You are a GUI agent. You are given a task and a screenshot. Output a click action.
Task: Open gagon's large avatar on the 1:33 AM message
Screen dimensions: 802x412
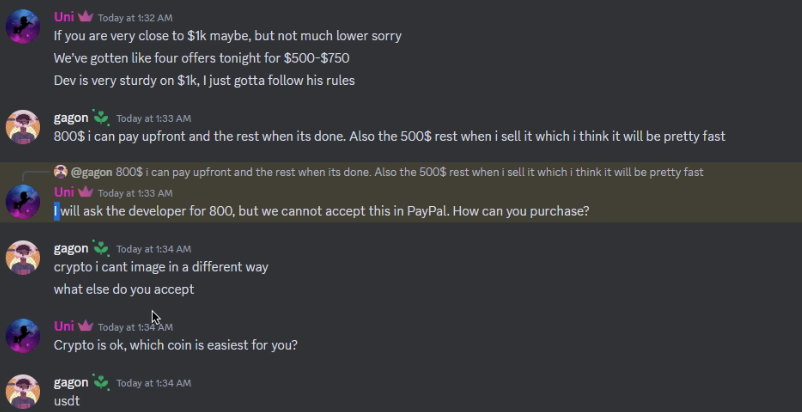[x=23, y=127]
